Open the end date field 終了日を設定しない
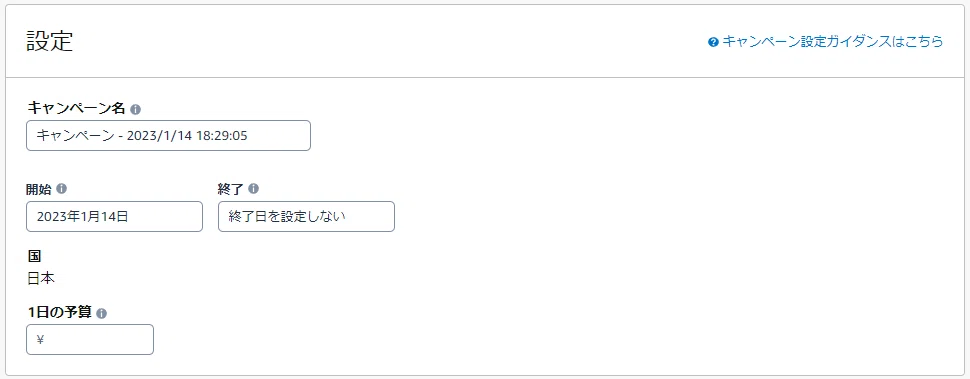 click(x=306, y=216)
